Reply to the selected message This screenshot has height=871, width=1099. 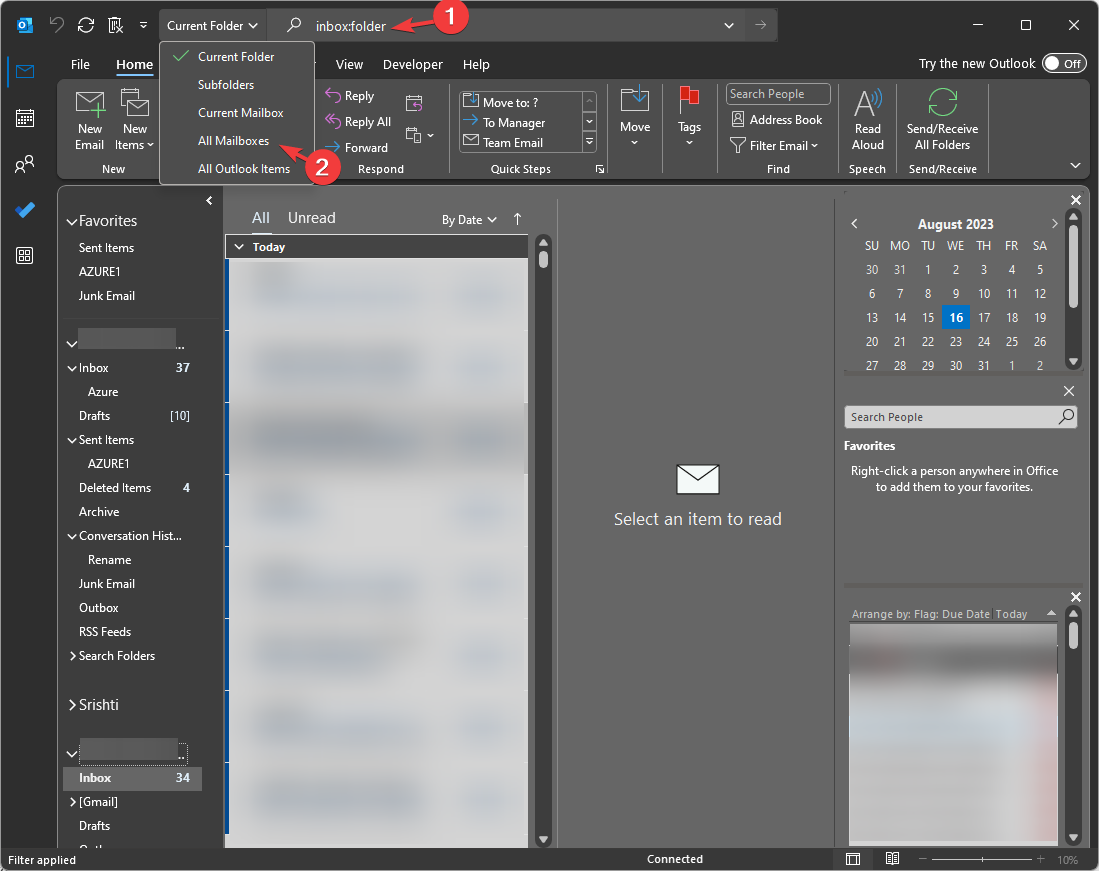click(x=350, y=96)
